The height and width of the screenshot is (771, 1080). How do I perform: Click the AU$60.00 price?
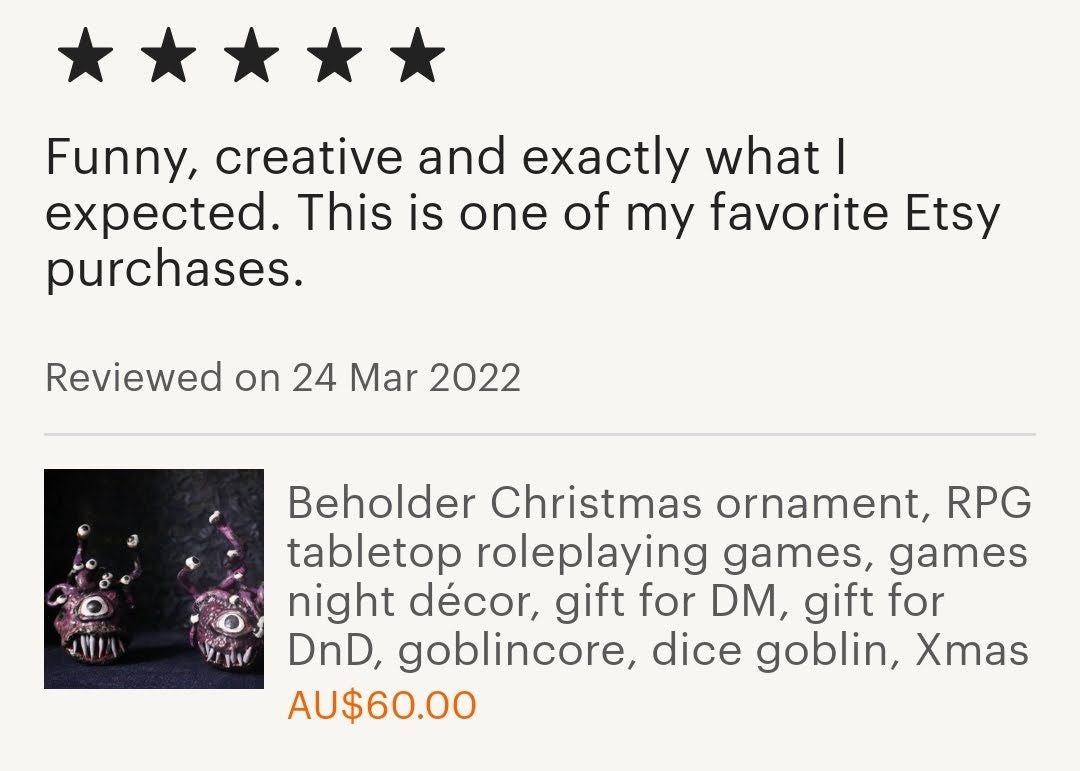[x=382, y=706]
